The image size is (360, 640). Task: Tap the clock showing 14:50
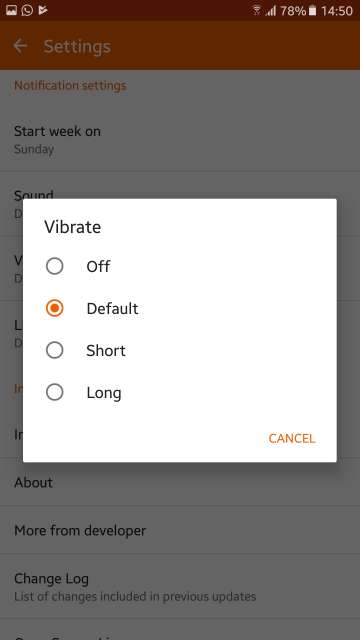click(x=337, y=11)
